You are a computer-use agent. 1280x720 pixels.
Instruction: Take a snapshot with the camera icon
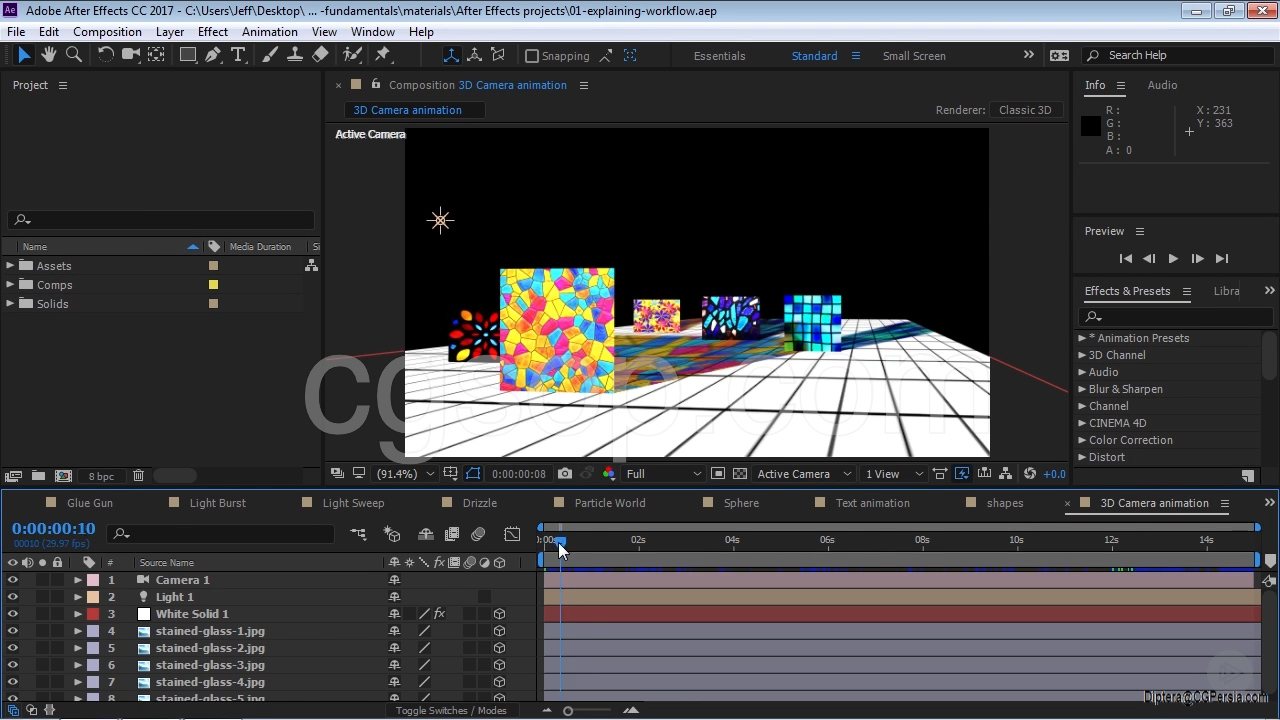pyautogui.click(x=565, y=474)
